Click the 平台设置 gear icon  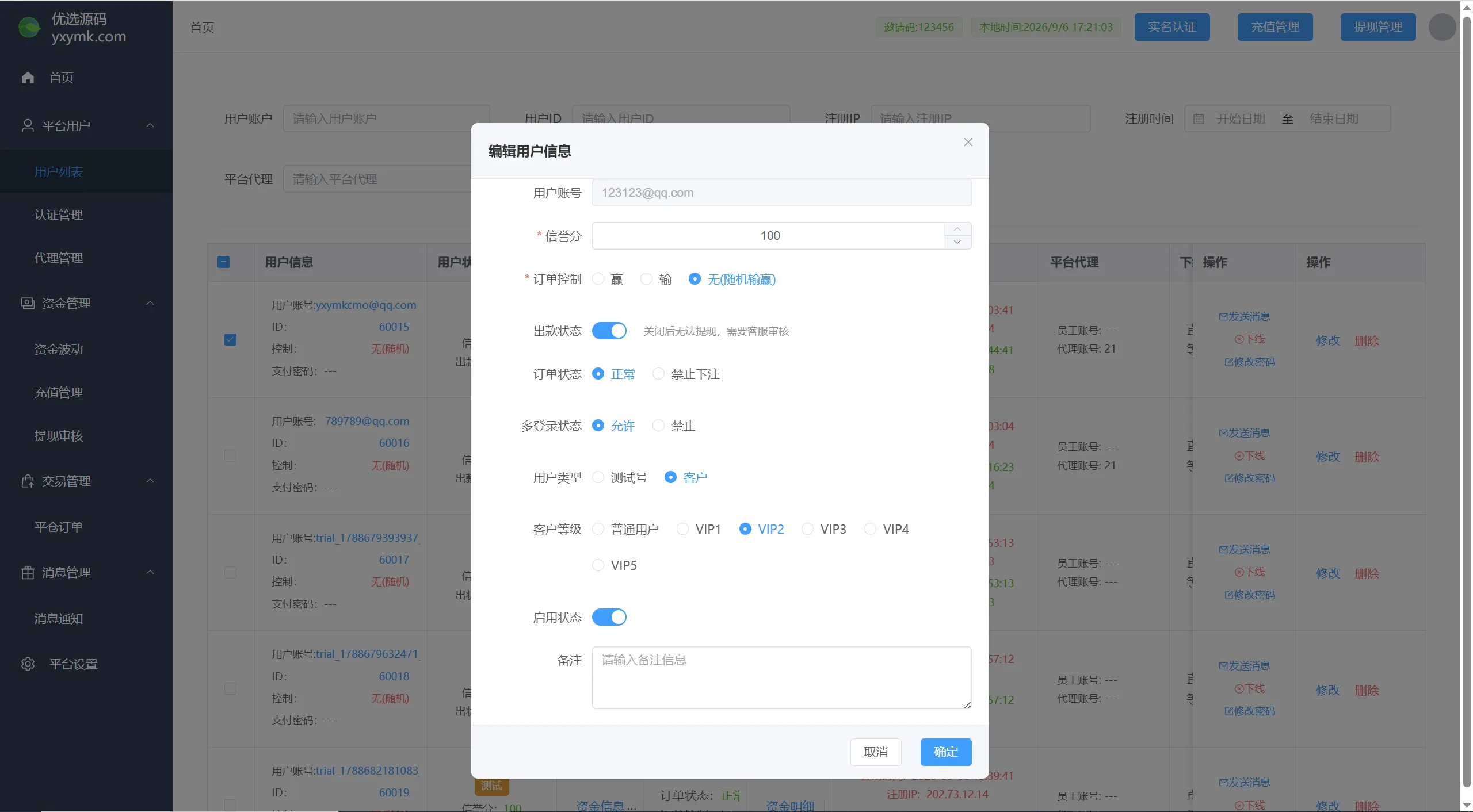(28, 664)
